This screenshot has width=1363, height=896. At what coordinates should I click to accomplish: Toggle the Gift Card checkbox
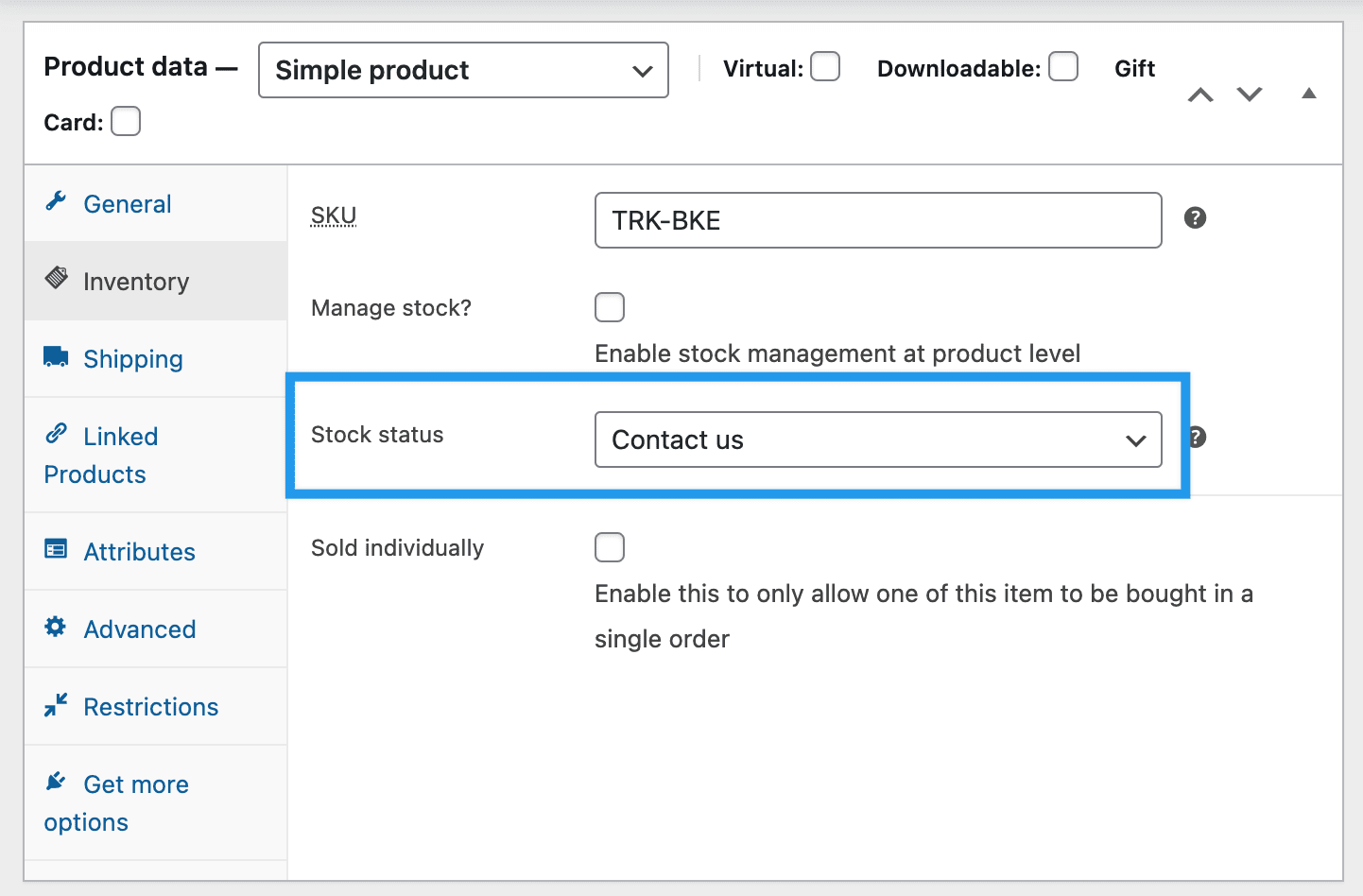(126, 121)
